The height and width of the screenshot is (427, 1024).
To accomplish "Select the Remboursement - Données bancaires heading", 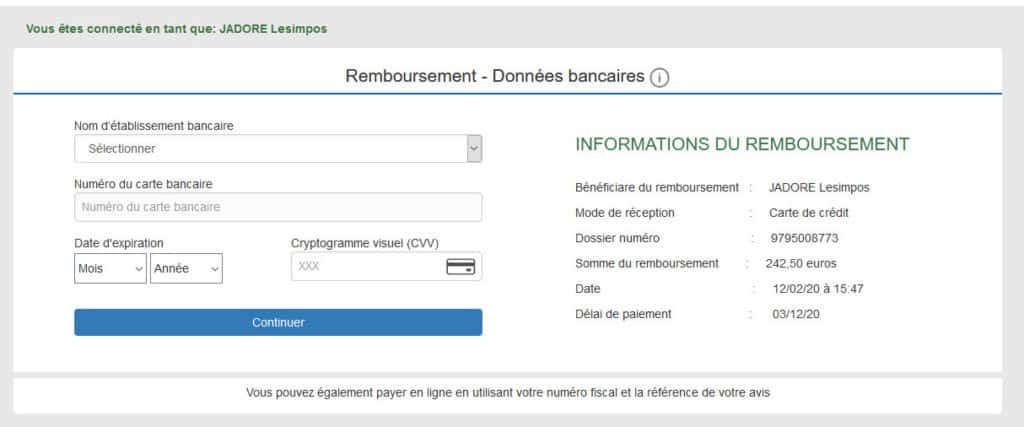I will [495, 76].
